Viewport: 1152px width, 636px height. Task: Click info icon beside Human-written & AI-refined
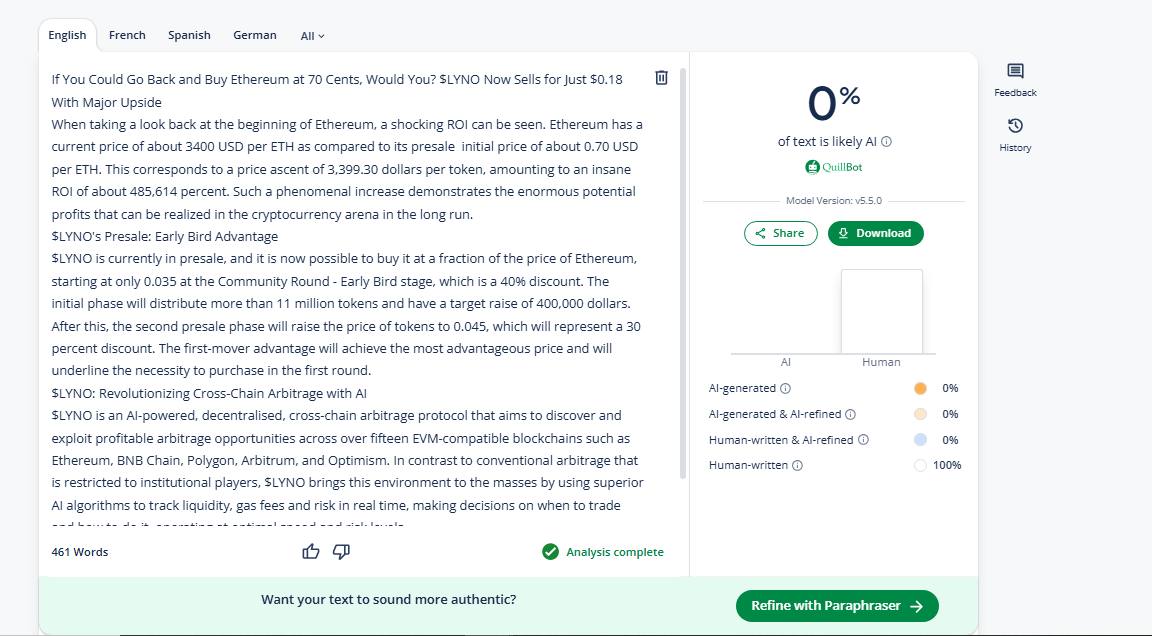[864, 440]
